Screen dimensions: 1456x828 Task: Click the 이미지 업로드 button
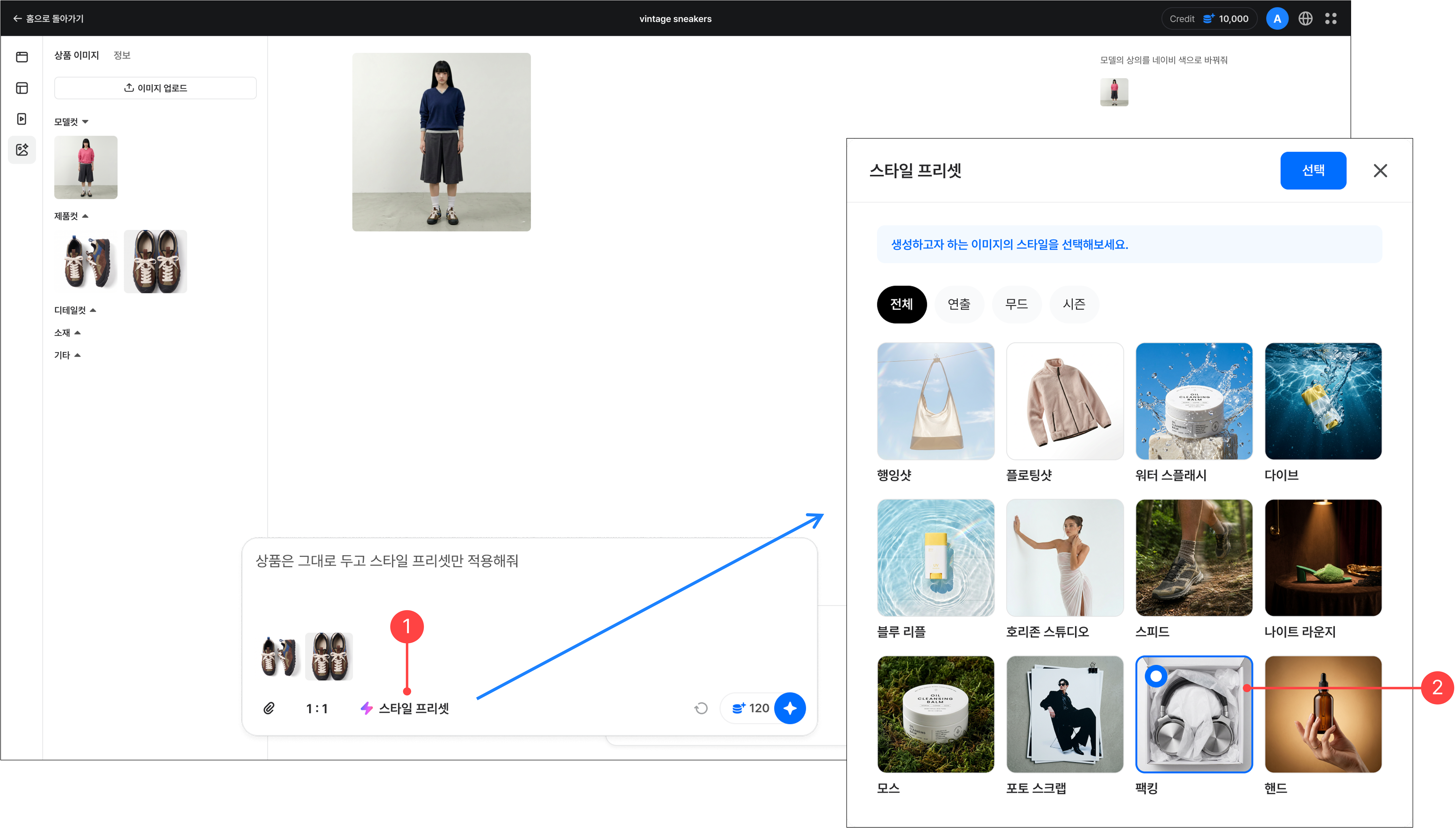(155, 88)
